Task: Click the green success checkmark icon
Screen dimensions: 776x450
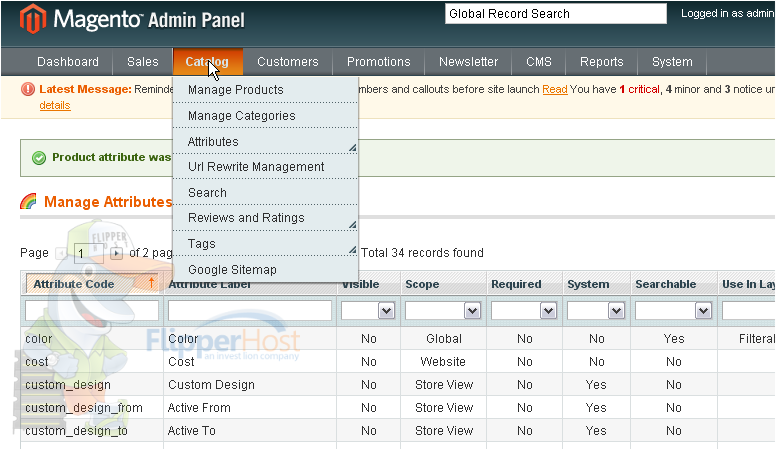Action: coord(39,158)
